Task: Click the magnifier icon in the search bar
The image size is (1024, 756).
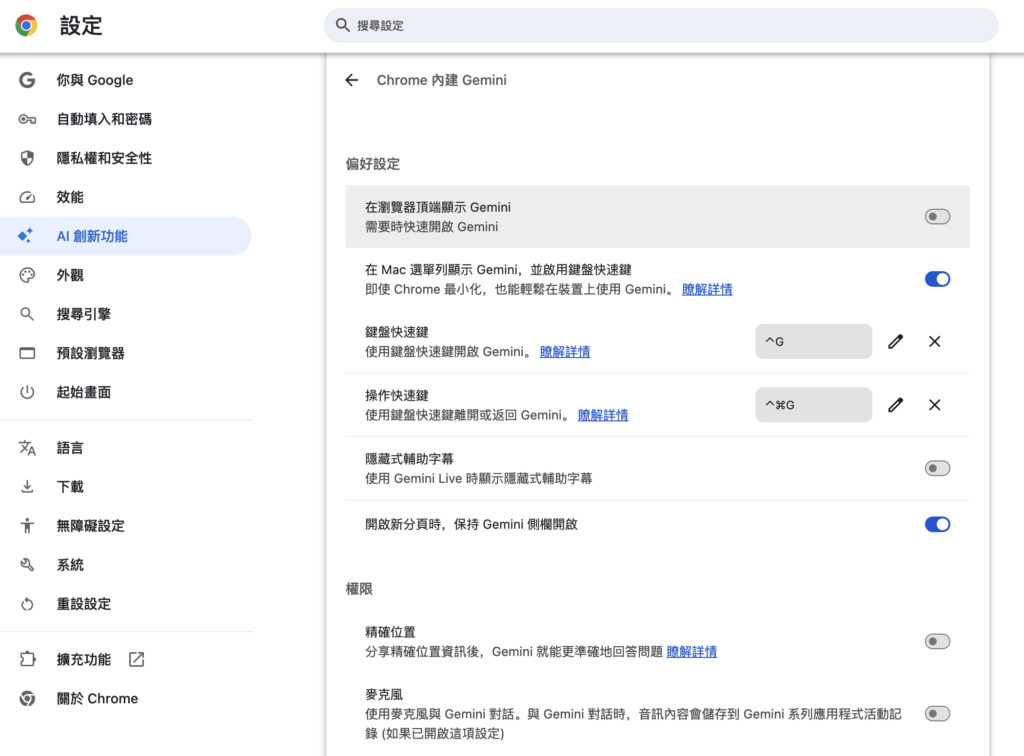Action: [x=342, y=25]
